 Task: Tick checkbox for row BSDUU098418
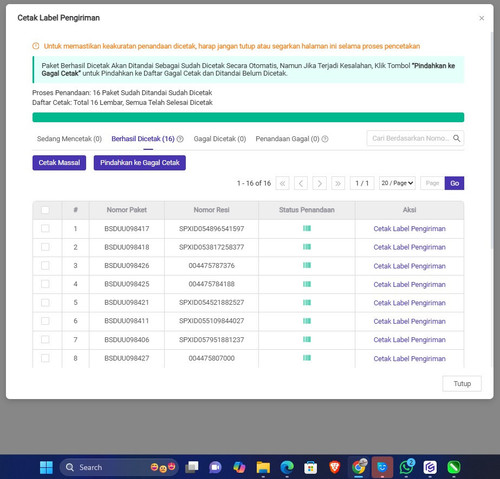pyautogui.click(x=45, y=247)
